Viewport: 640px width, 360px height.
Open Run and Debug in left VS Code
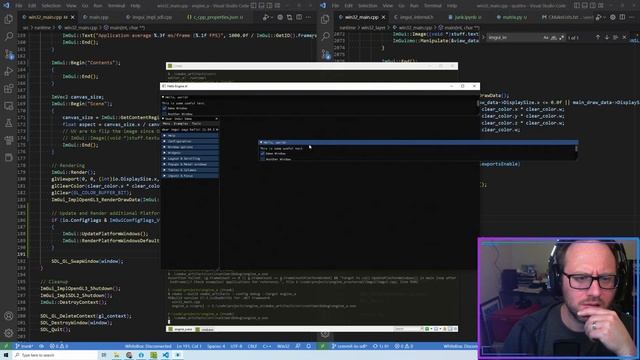click(x=9, y=71)
